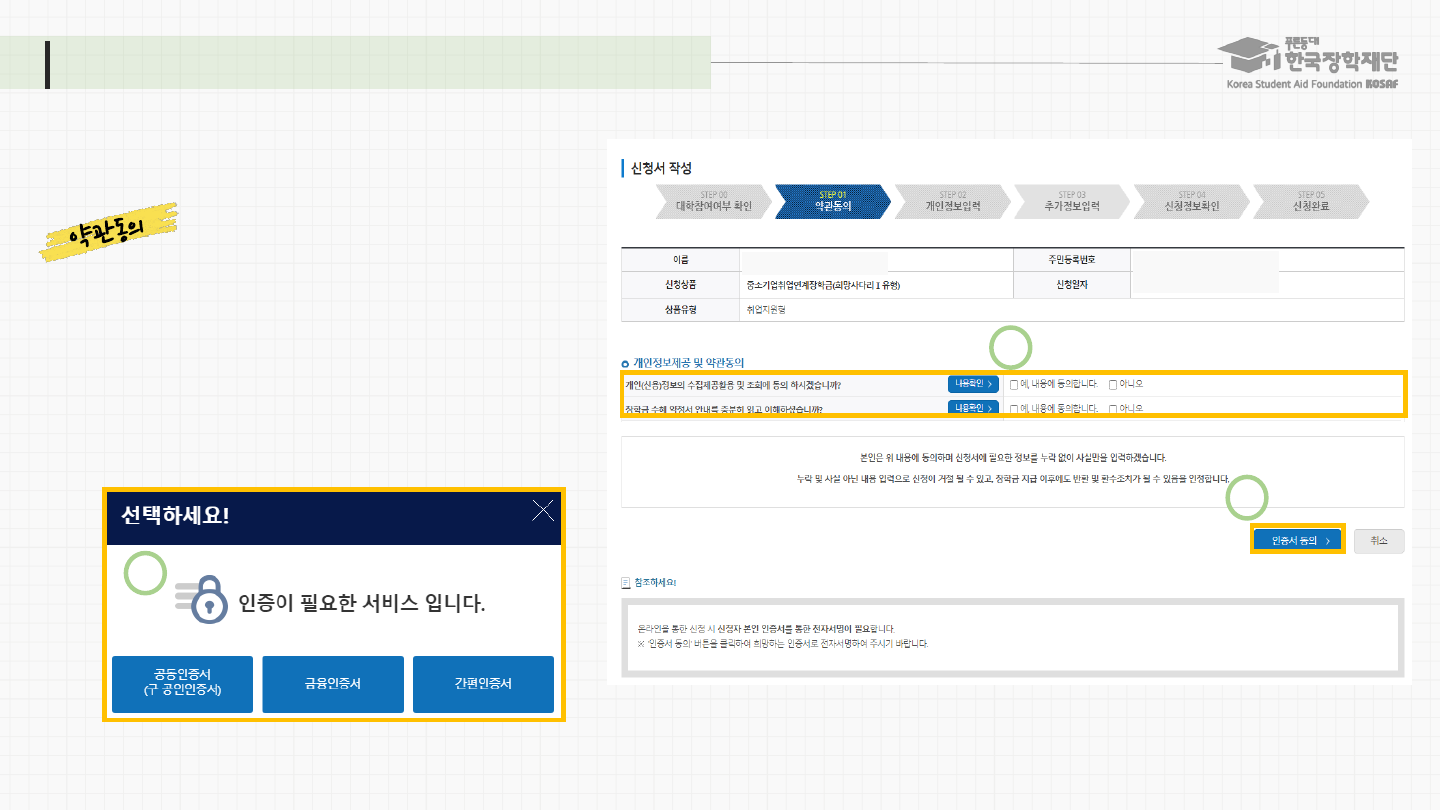Check '예, 내용에 동의합니다' for personal info consent
Screen dimensions: 1440x810
[x=1014, y=384]
